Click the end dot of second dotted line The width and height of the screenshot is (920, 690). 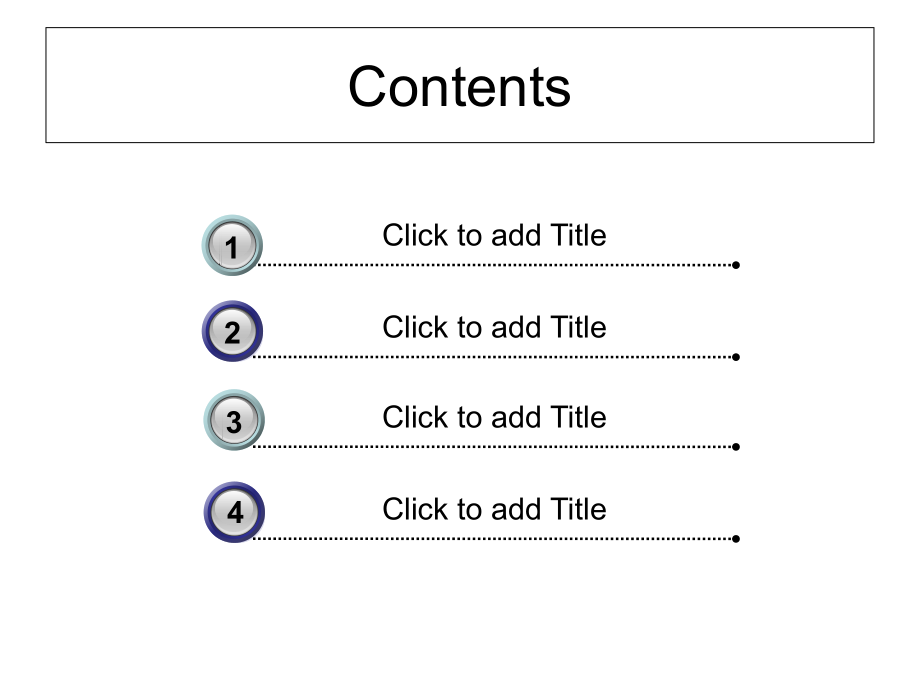[x=736, y=357]
